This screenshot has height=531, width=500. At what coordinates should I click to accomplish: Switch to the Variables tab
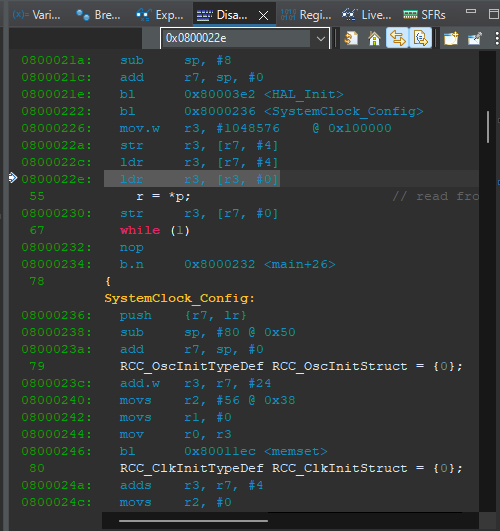(36, 15)
